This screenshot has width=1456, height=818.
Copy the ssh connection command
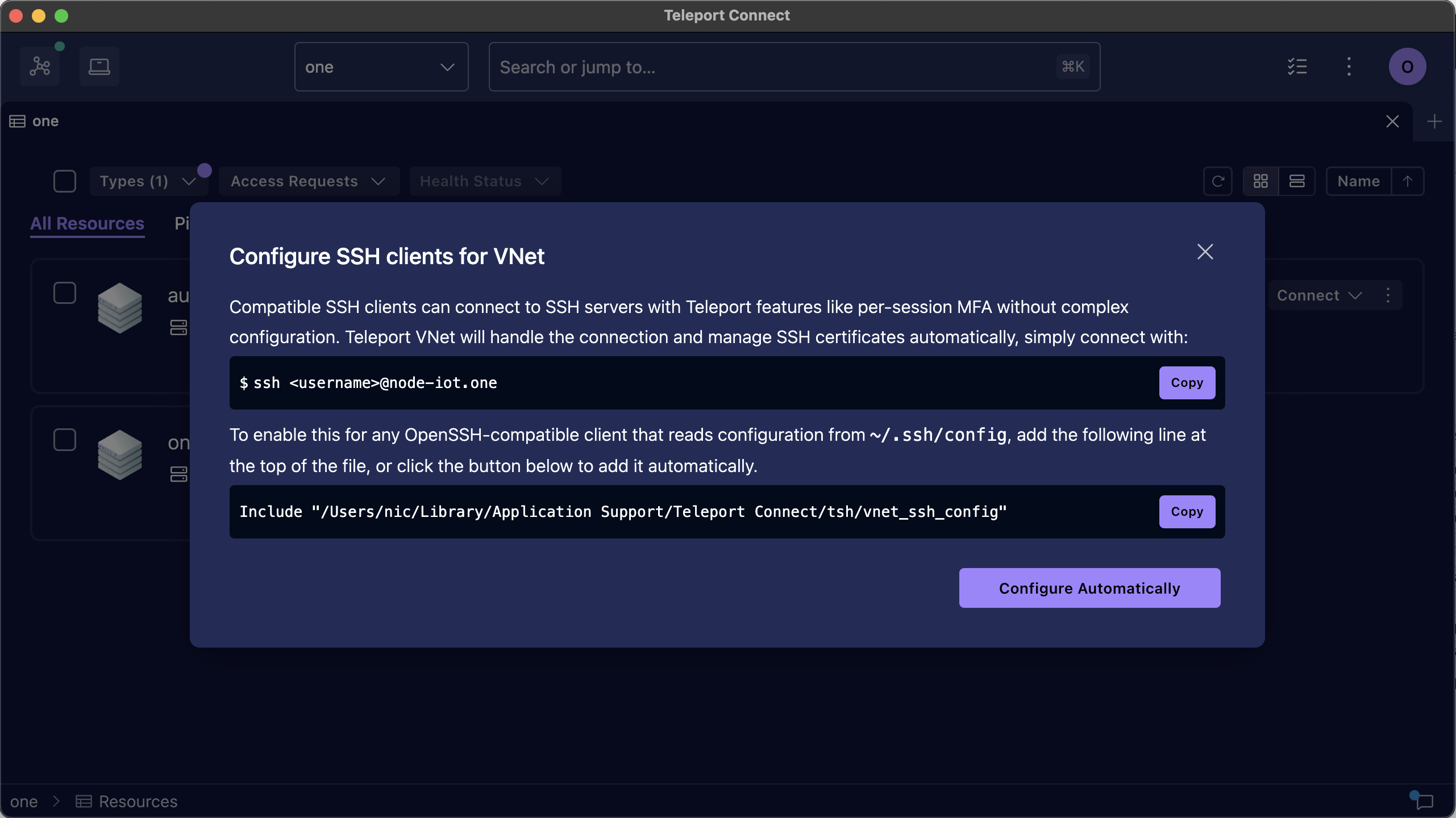click(x=1187, y=382)
